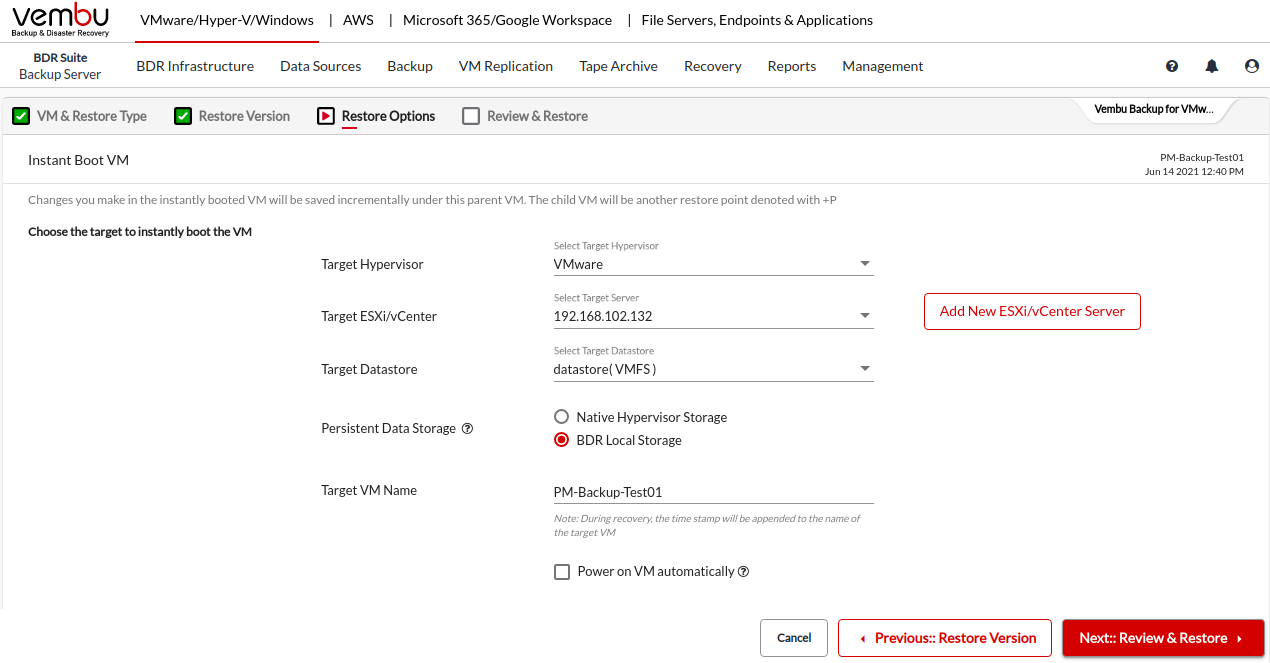Select BDR Local Storage radio option
The width and height of the screenshot is (1270, 663).
point(561,440)
